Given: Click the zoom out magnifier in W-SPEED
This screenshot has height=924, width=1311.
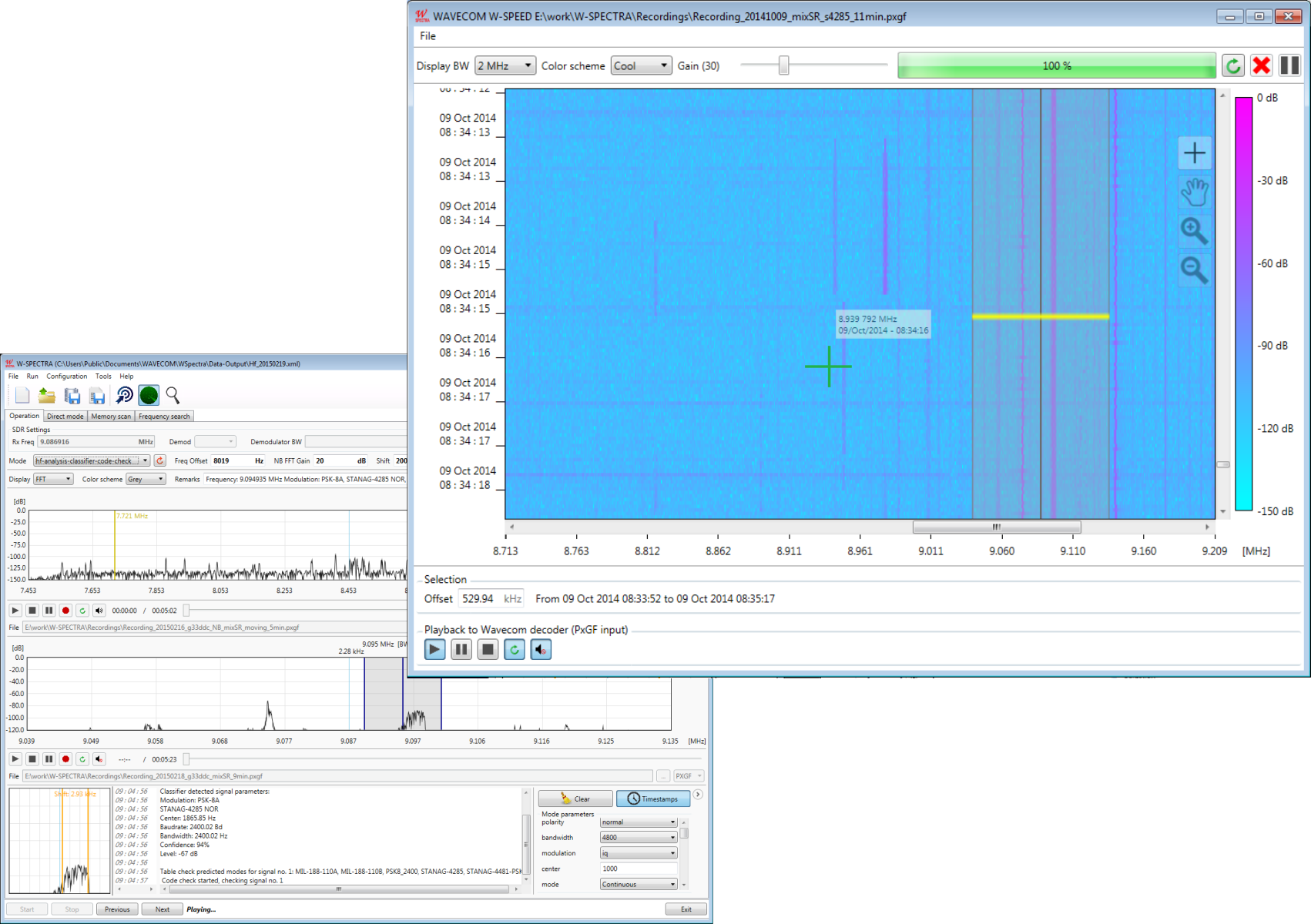Looking at the screenshot, I should coord(1195,269).
